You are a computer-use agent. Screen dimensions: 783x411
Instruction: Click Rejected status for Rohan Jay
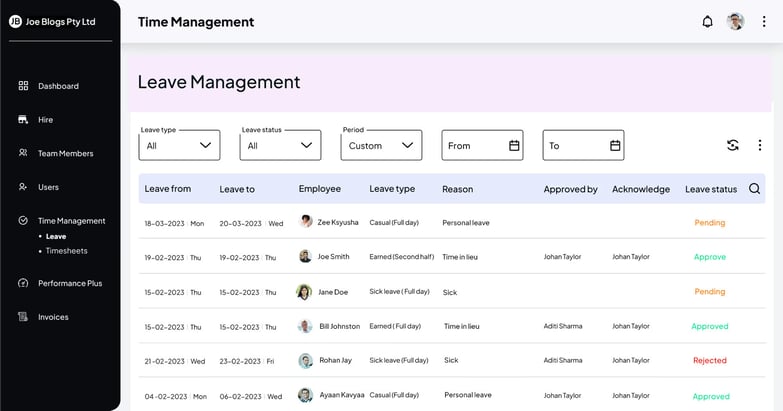tap(709, 361)
